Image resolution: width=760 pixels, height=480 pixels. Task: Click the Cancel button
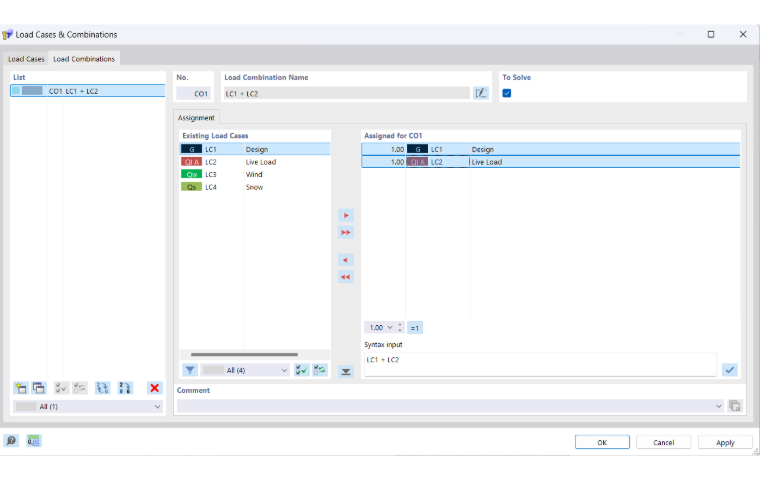click(x=664, y=442)
